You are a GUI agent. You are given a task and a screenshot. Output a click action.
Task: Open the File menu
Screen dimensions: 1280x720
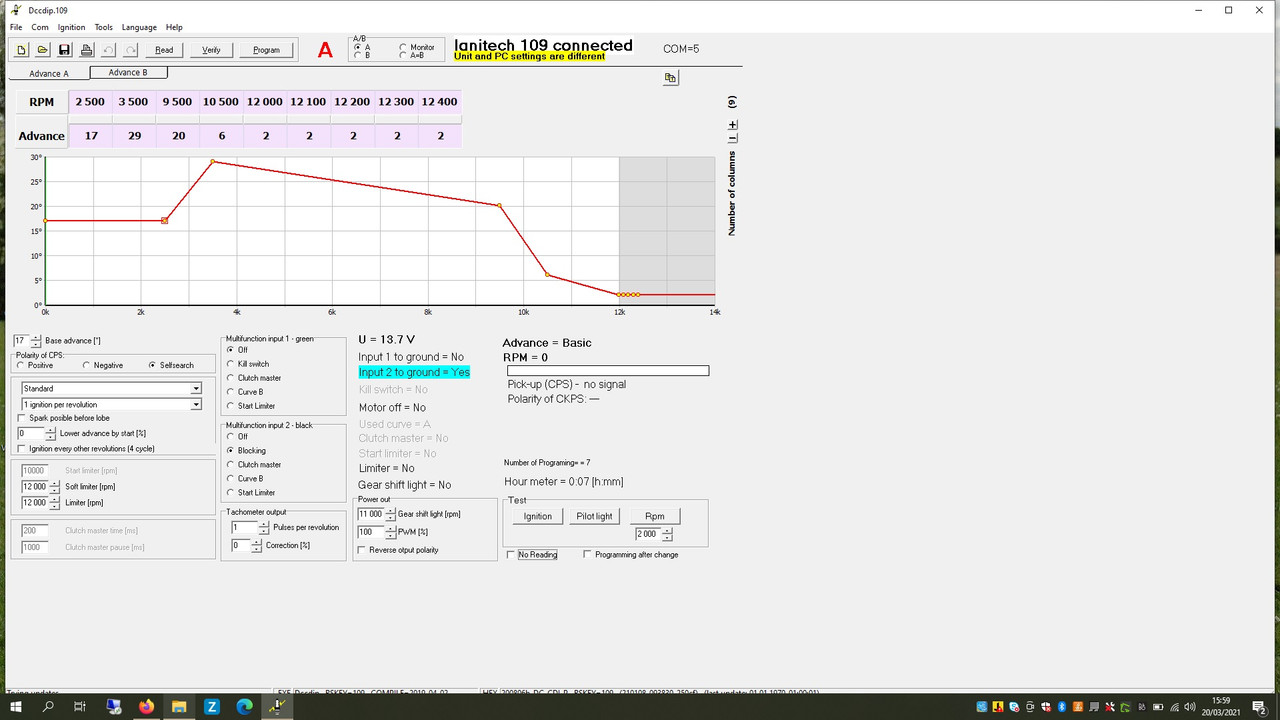[16, 27]
